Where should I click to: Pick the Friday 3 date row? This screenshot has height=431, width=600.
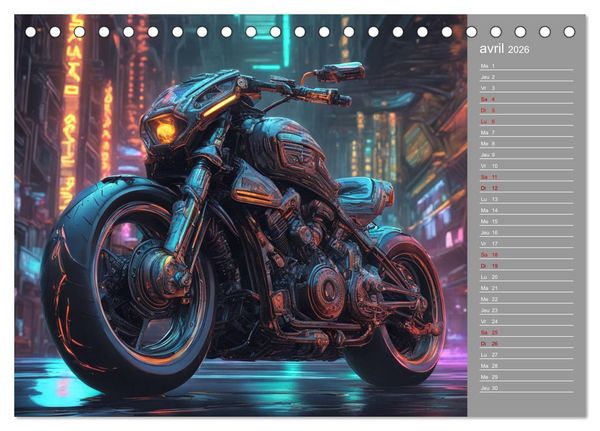[x=527, y=88]
